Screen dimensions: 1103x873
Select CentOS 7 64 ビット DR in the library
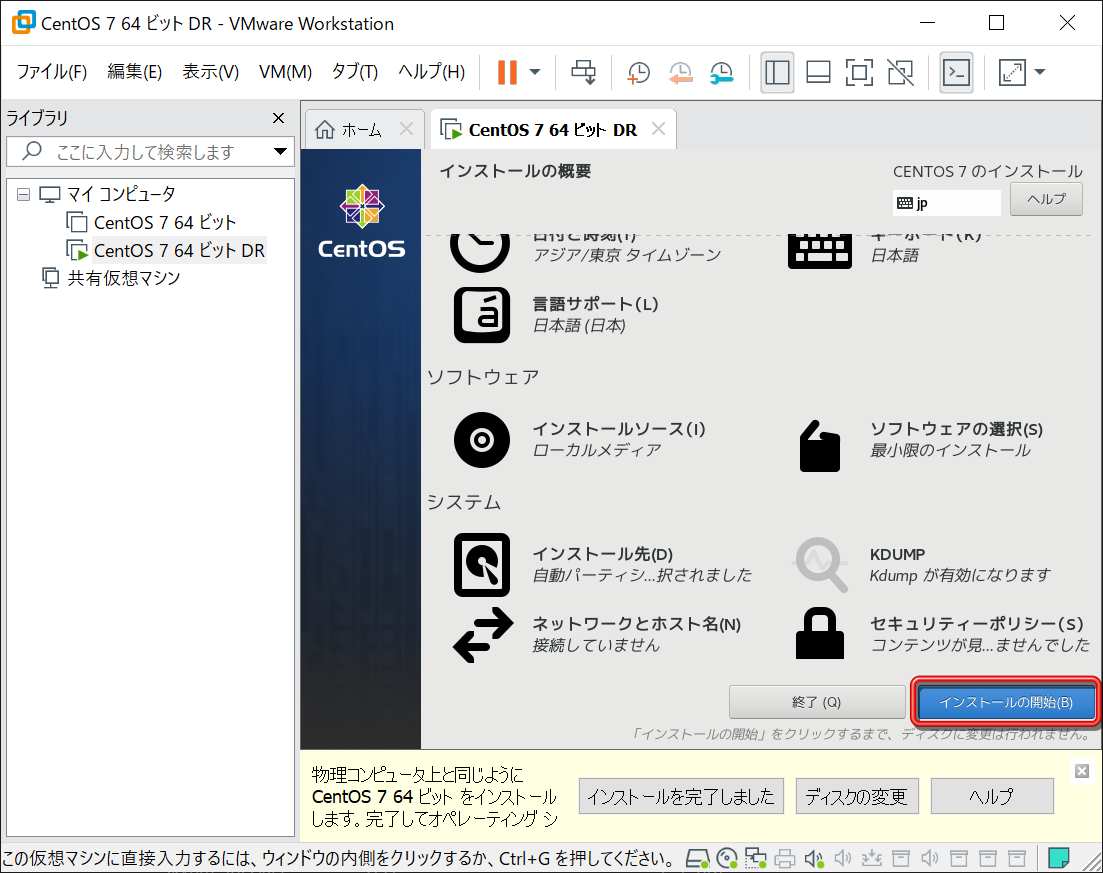[179, 250]
